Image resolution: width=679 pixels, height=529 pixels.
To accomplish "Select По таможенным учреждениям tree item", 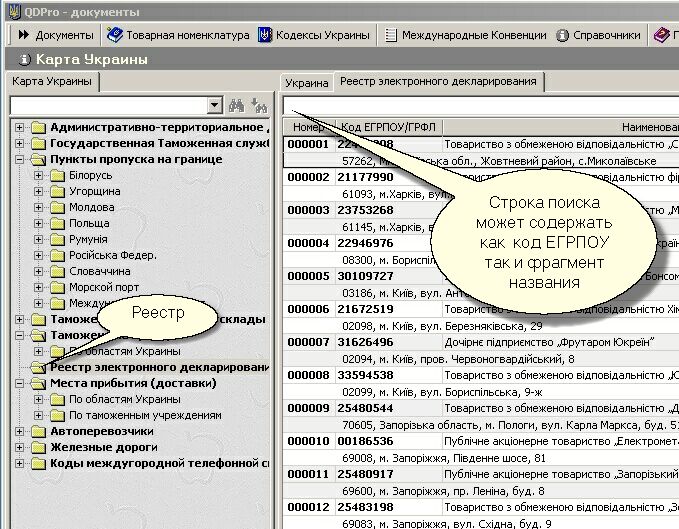I will tap(146, 416).
